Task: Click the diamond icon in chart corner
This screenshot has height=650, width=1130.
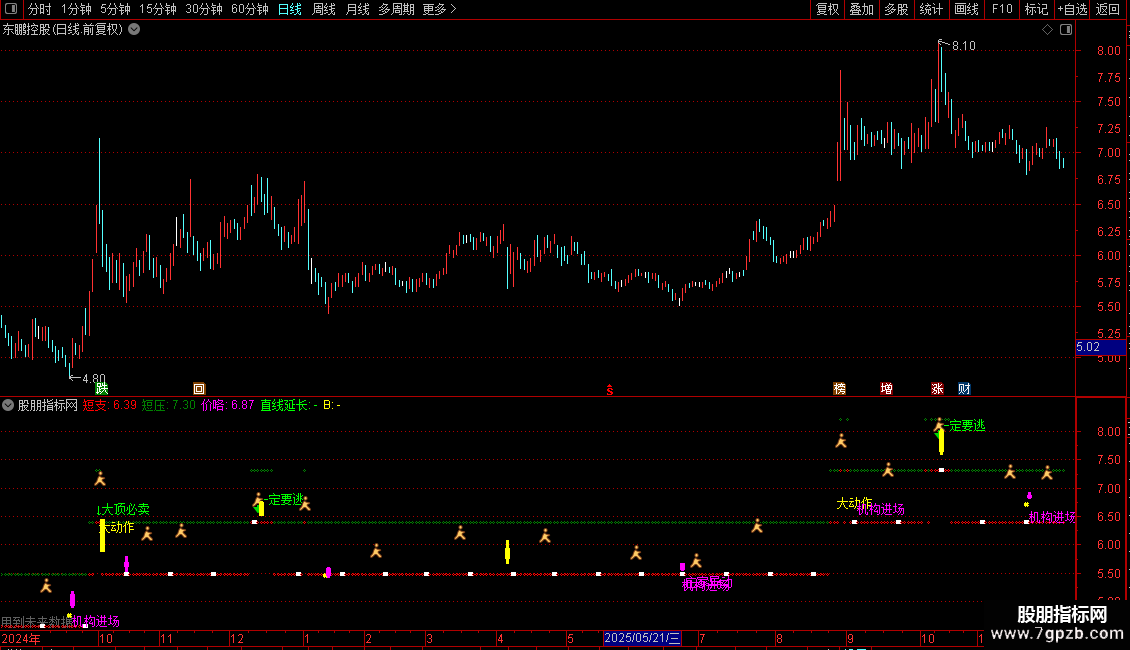Action: click(x=1048, y=30)
